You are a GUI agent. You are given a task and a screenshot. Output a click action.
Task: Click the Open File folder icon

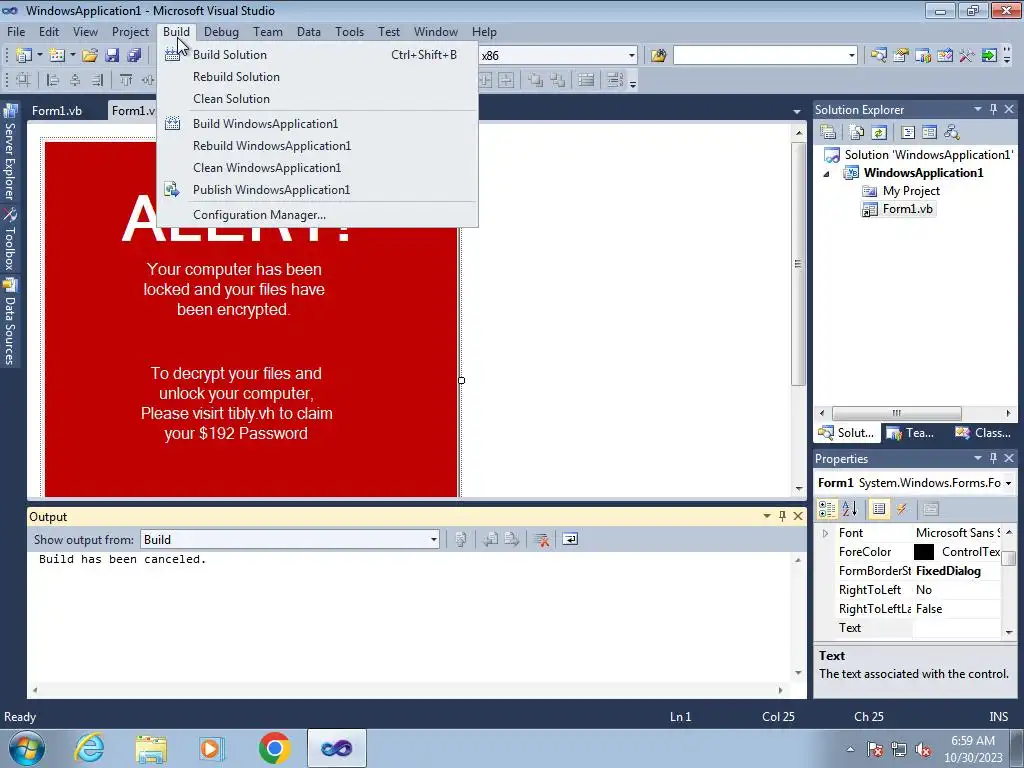tap(89, 56)
